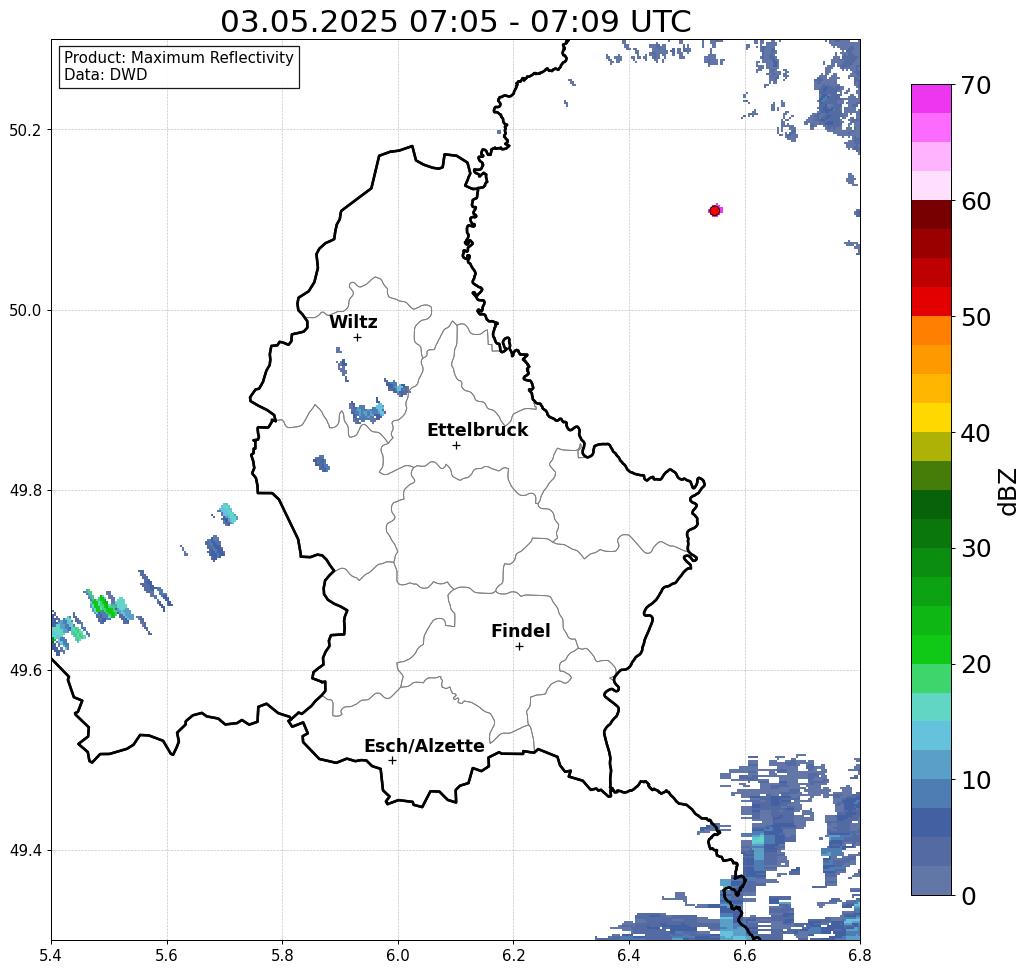Pick the cyan swatch between 10 and 20

931,707
